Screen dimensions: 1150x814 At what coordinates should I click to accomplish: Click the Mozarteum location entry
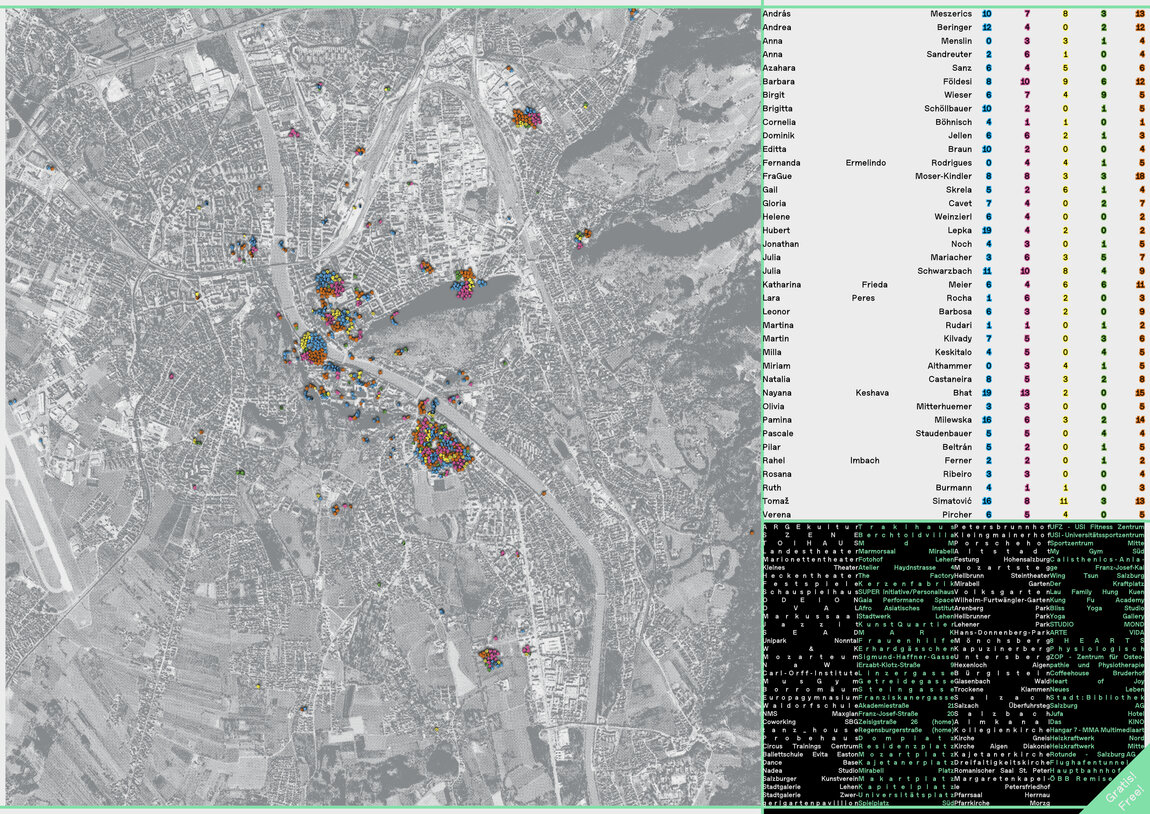(809, 656)
